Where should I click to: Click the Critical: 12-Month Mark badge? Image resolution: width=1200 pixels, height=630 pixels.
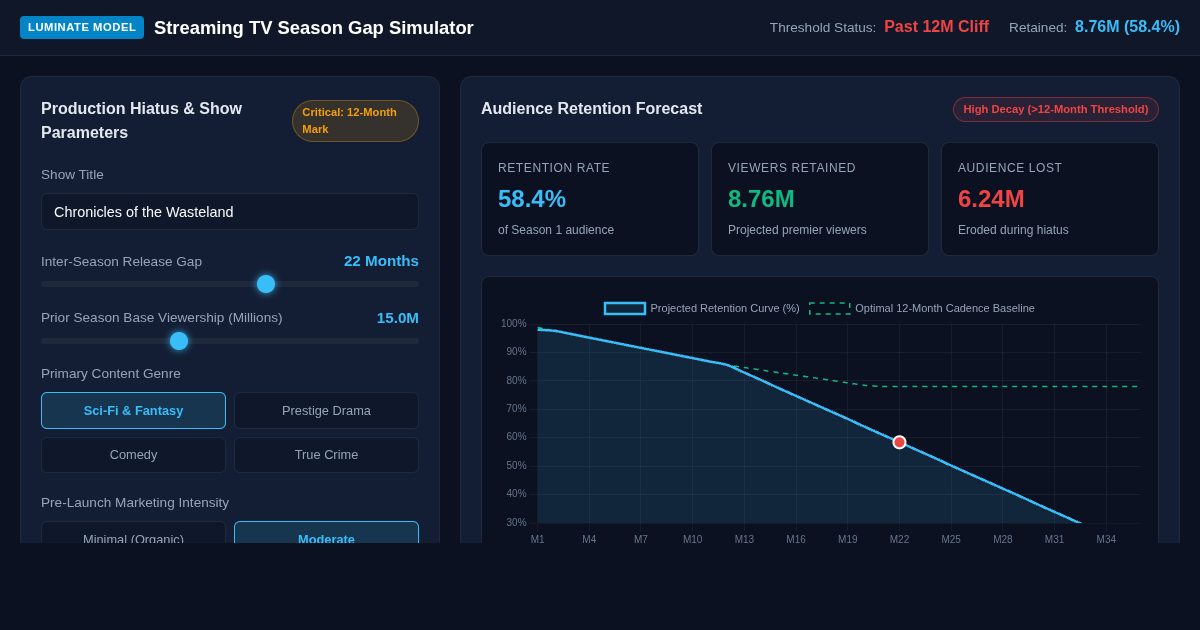[355, 121]
